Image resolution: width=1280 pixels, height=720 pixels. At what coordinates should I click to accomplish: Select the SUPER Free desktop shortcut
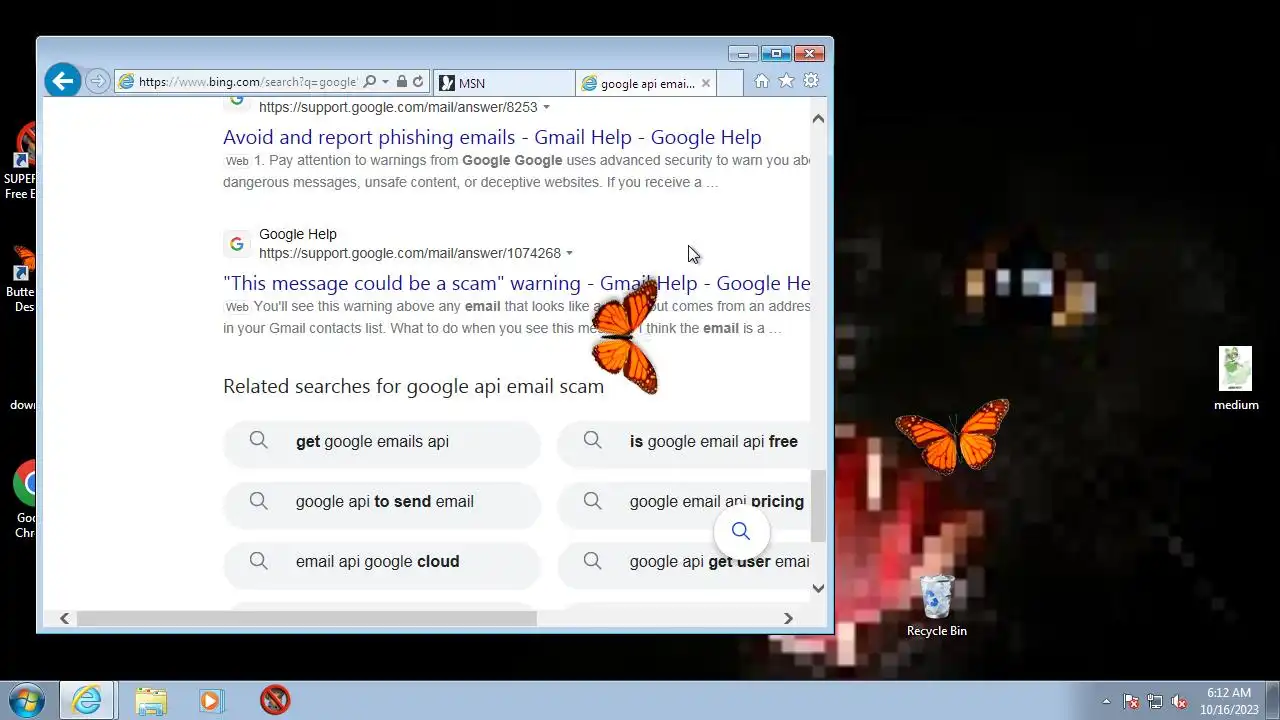[20, 162]
